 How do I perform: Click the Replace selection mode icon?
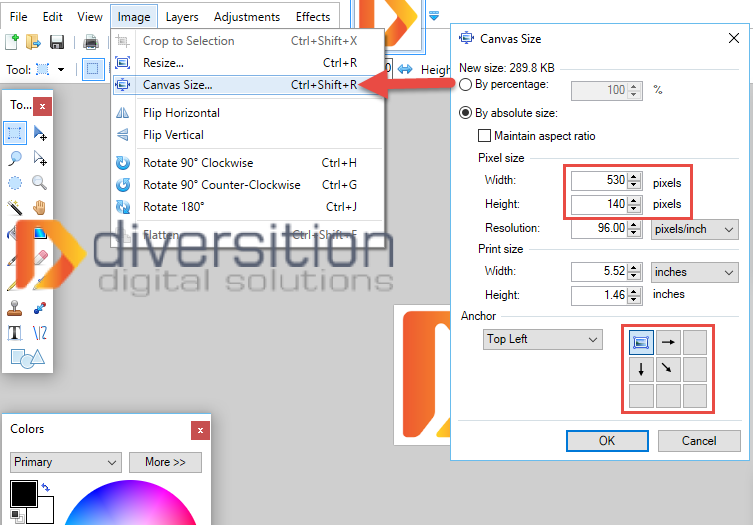[x=93, y=69]
